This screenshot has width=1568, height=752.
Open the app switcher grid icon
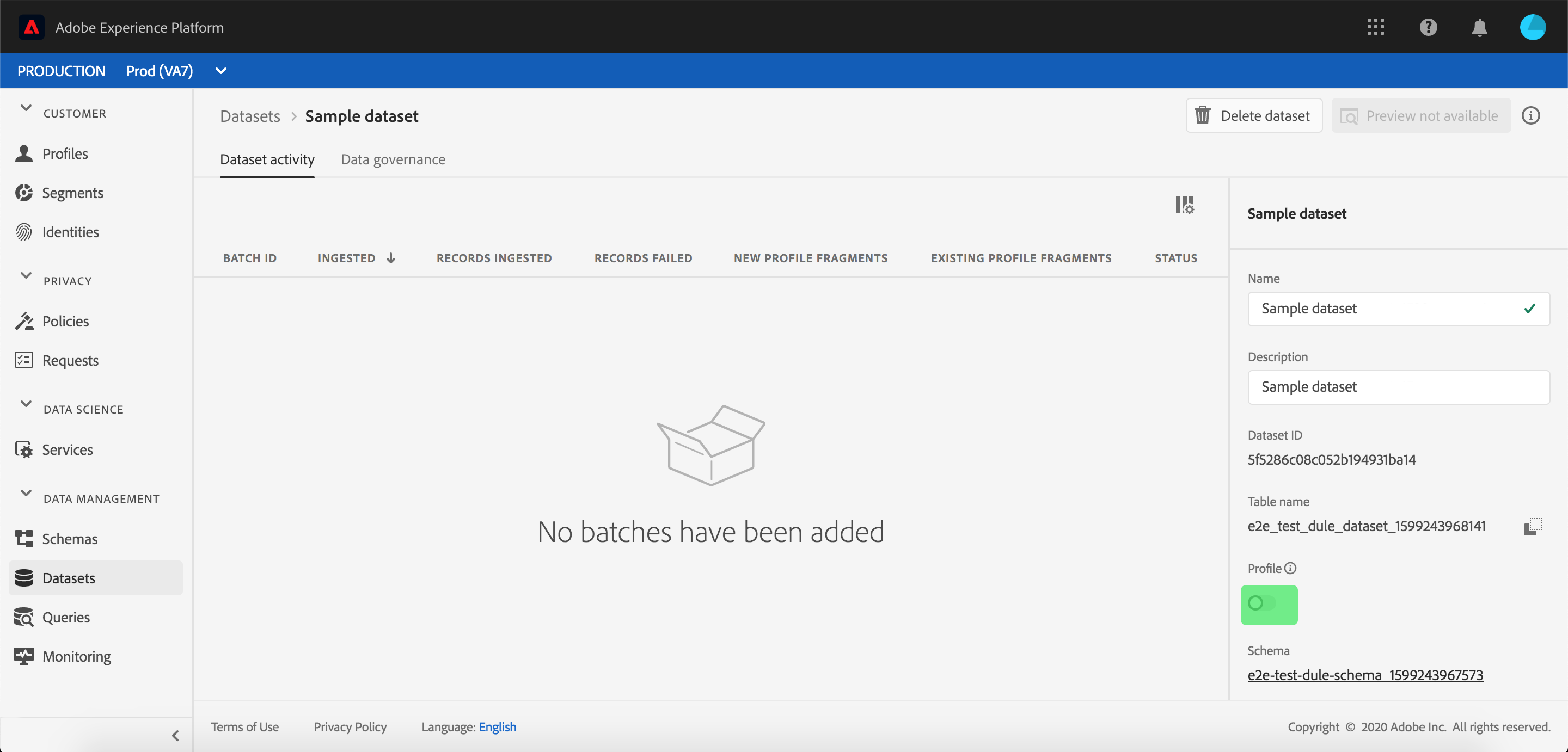click(1375, 27)
